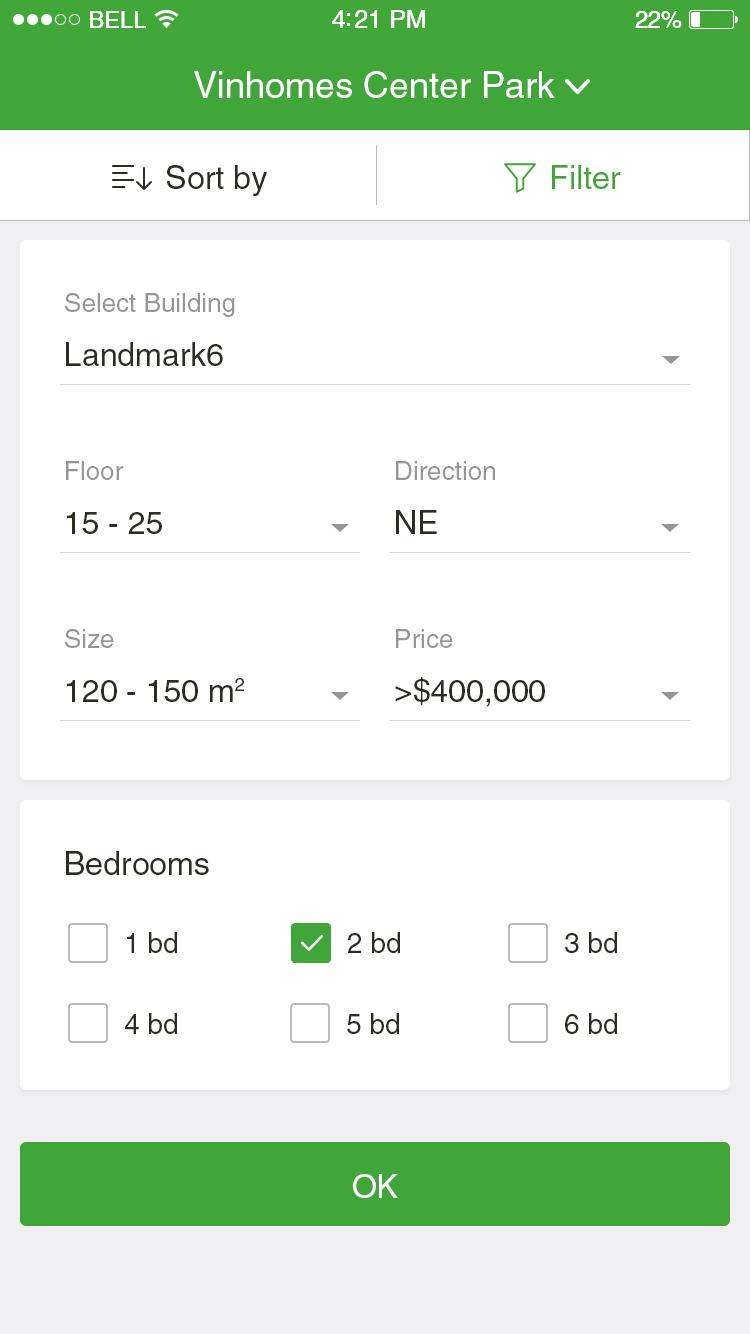Switch to the Sort by tab

[189, 178]
